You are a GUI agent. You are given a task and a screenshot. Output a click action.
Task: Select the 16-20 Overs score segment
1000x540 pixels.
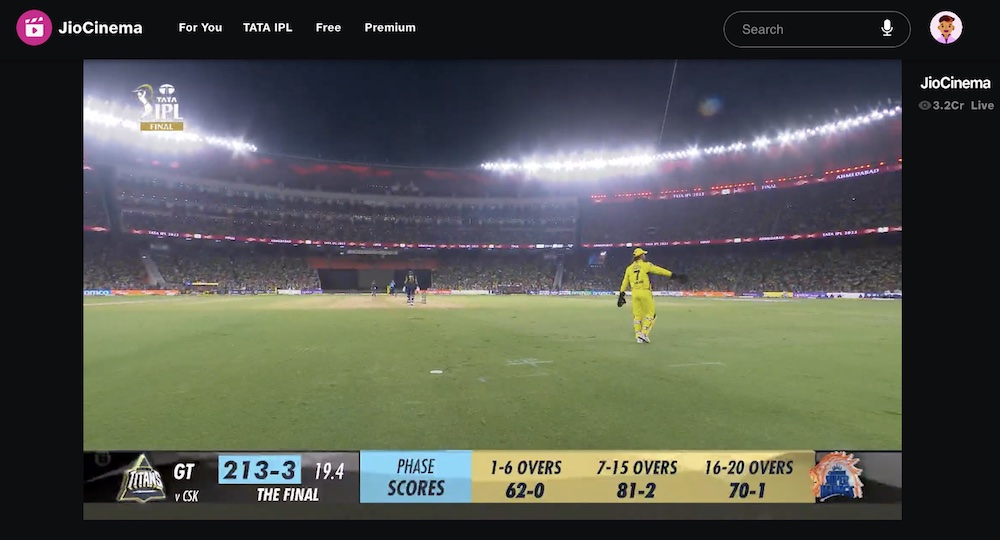749,478
